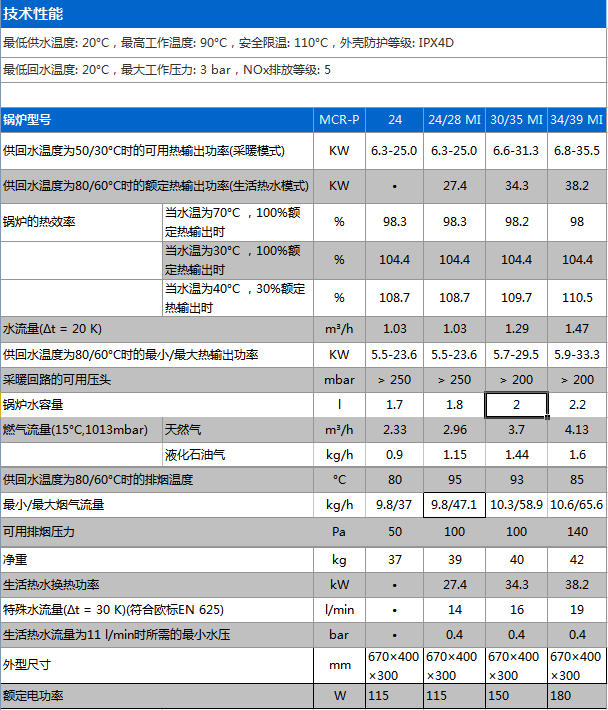This screenshot has height=710, width=608.
Task: Select the 110.5 efficiency value cell
Action: (x=577, y=297)
